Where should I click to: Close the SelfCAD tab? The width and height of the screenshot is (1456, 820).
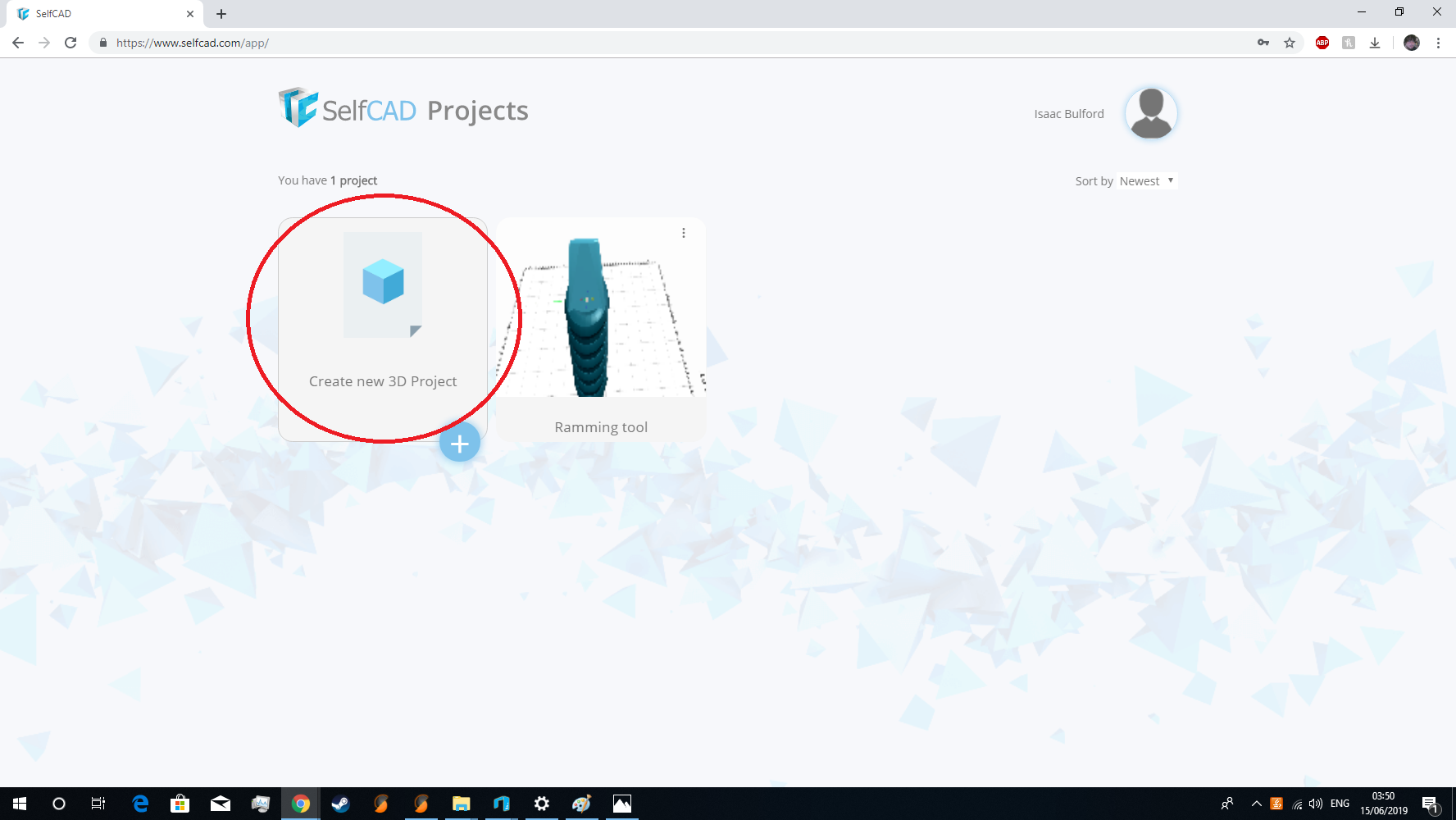click(x=190, y=14)
